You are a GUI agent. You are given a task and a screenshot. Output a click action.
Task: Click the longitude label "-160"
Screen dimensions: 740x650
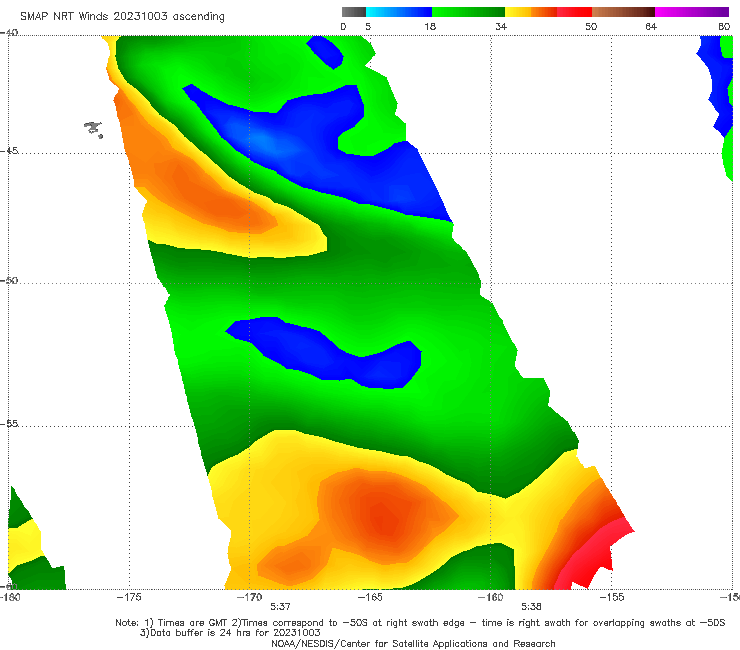point(491,597)
